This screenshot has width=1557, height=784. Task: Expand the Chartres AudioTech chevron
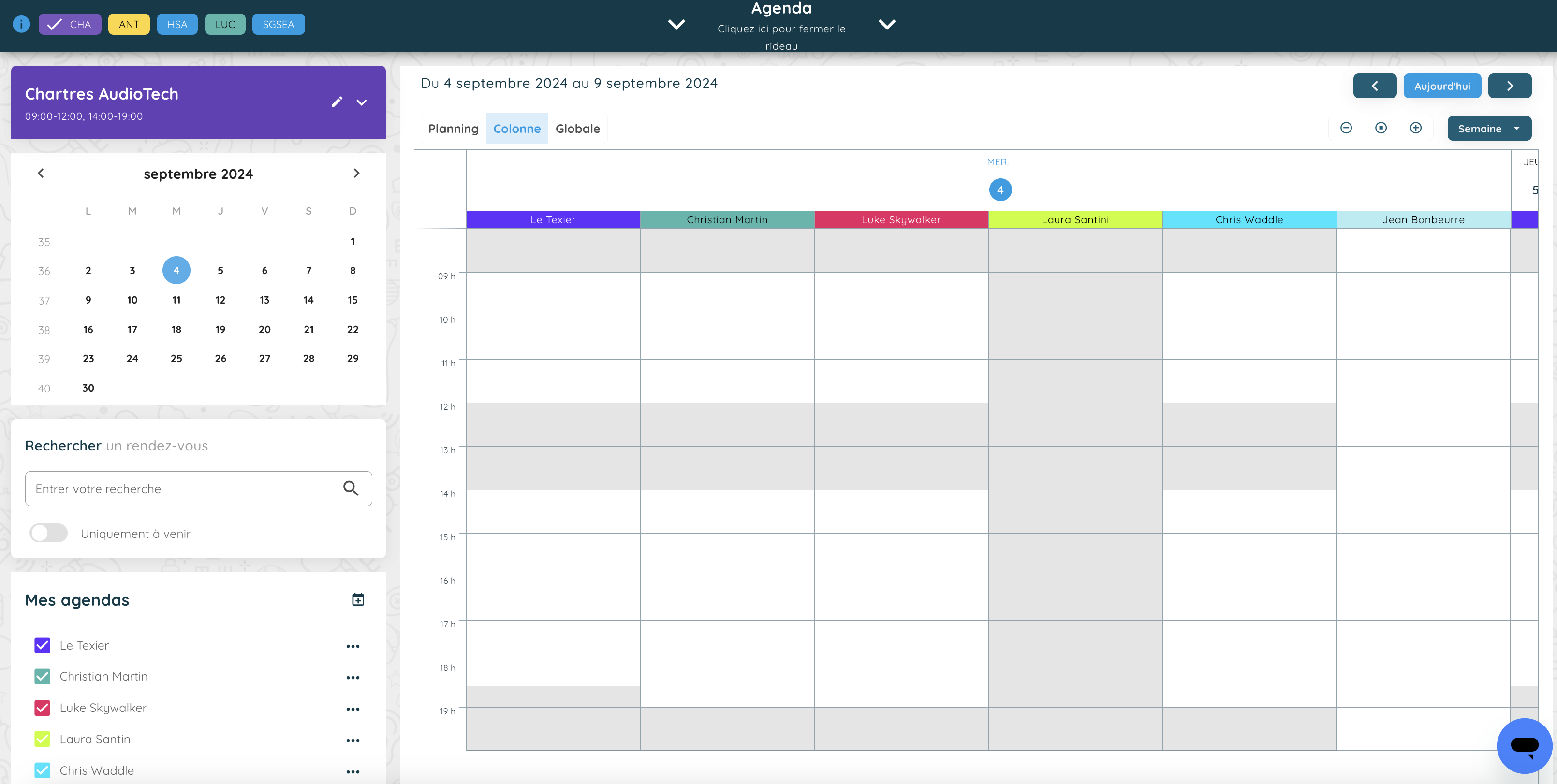coord(362,102)
